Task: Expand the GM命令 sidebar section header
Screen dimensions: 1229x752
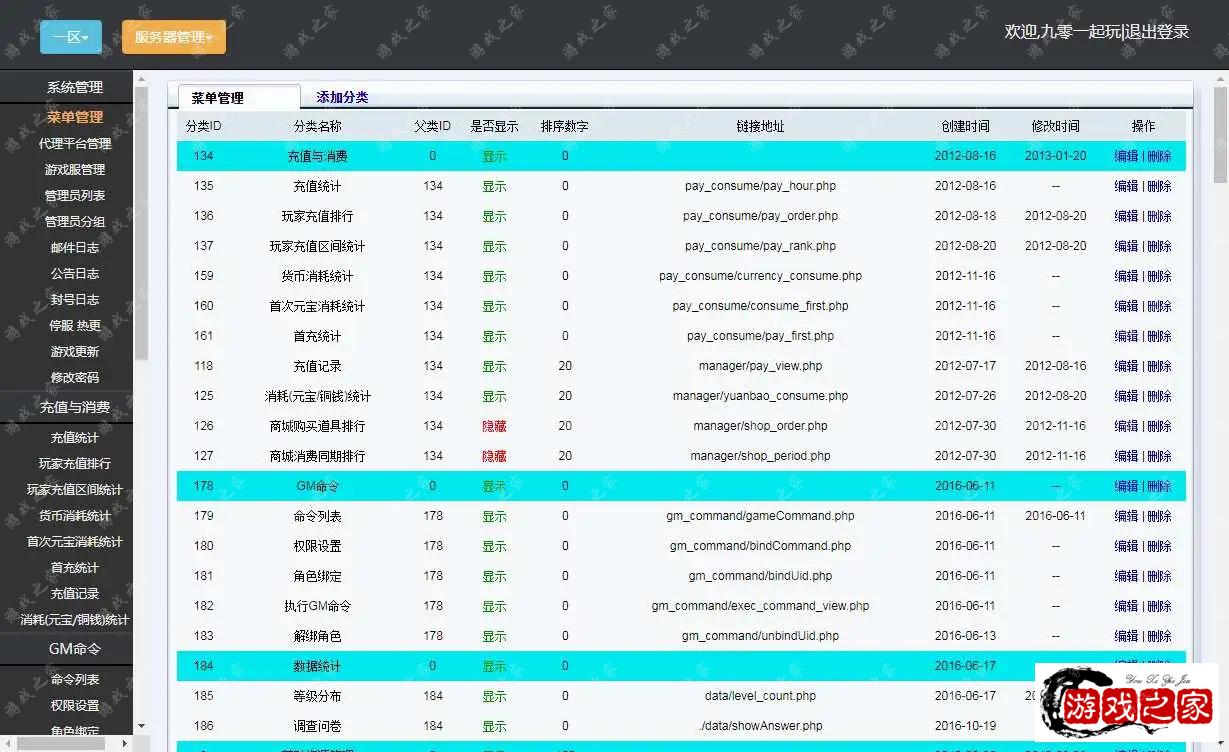Action: coord(74,648)
